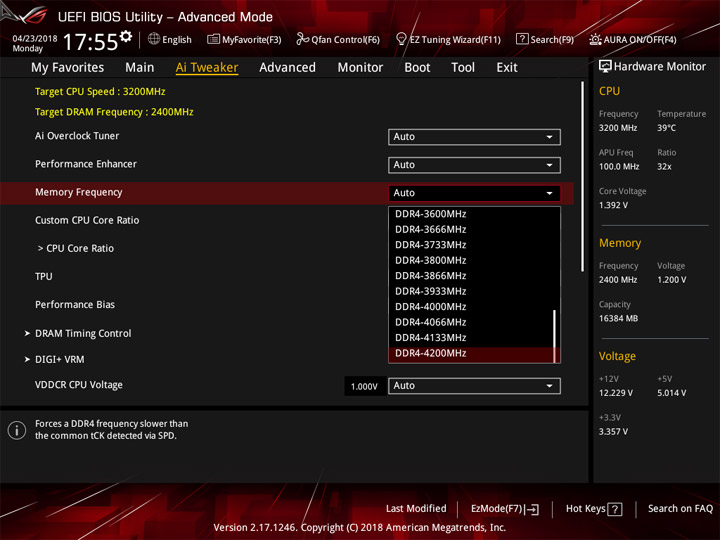Launch EZ Tuning Wizard bulb icon
Viewport: 720px width, 540px height.
coord(401,39)
